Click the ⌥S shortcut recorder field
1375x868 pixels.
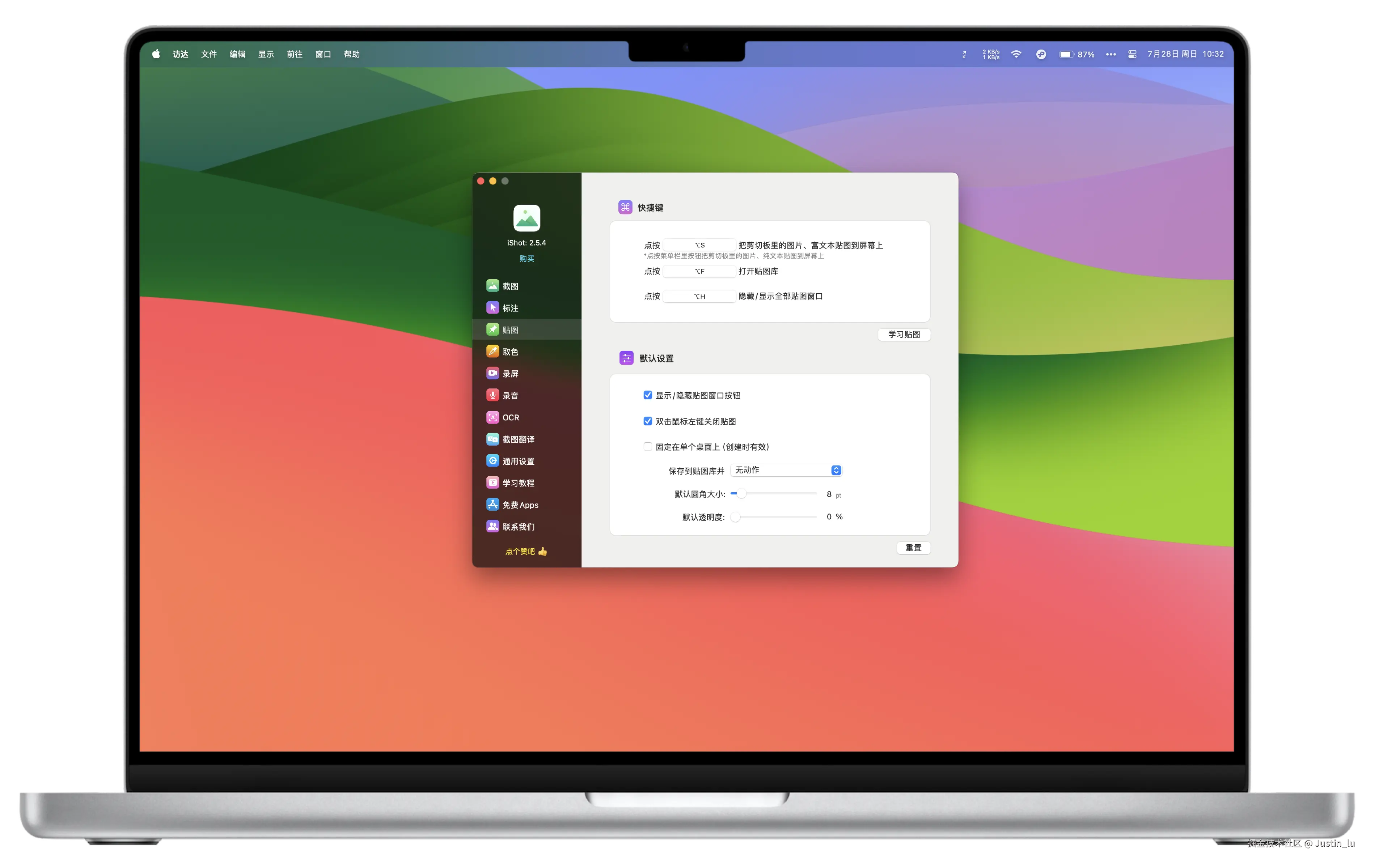[x=699, y=245]
